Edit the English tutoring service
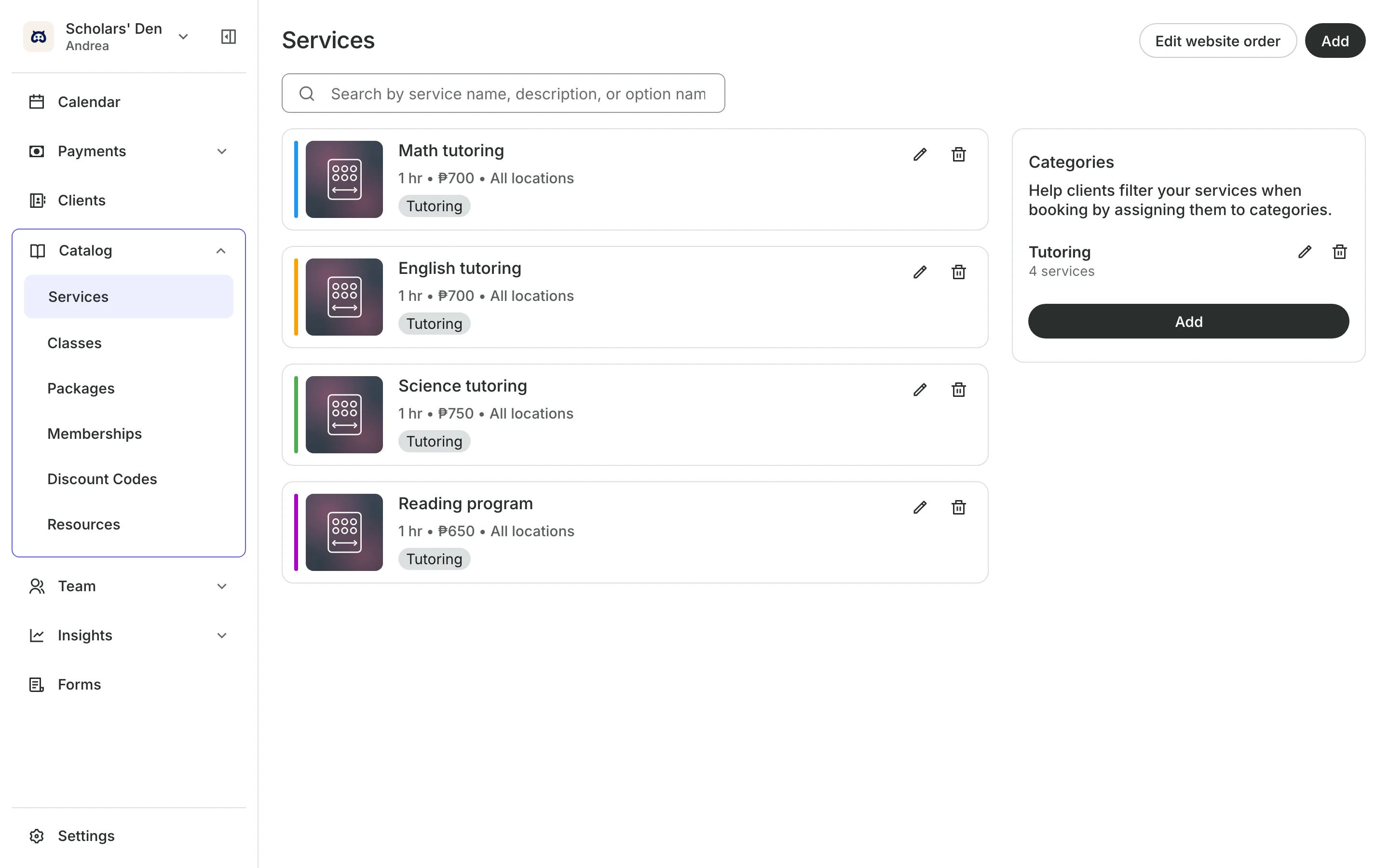This screenshot has height=868, width=1389. pos(920,272)
